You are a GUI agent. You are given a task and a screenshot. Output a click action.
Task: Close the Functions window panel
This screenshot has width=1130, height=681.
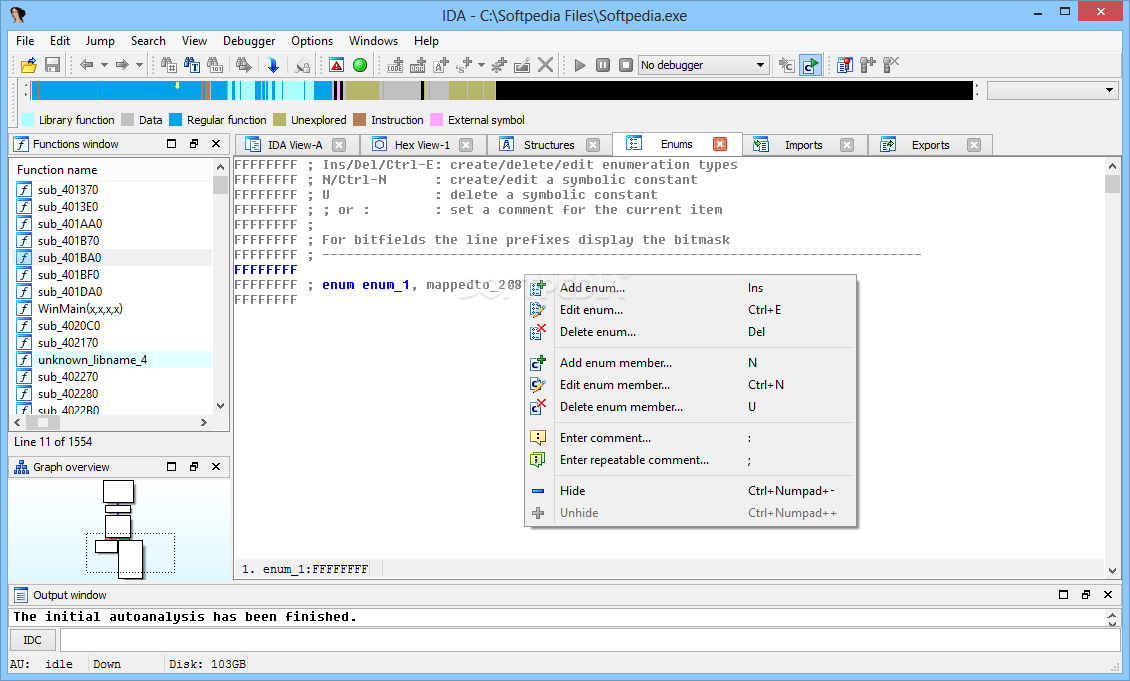coord(216,144)
